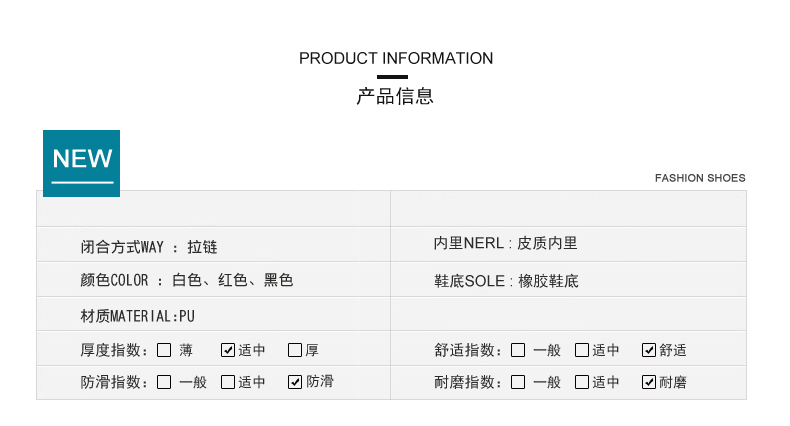
Task: Click the 内里NERL 皮质内里 cell
Action: pyautogui.click(x=505, y=243)
